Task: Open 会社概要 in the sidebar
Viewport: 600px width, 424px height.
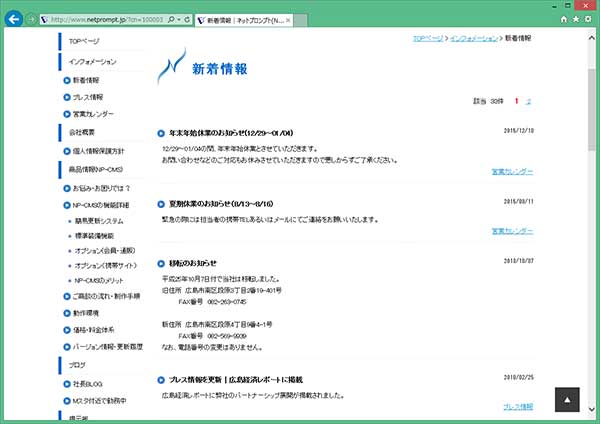Action: coord(82,132)
